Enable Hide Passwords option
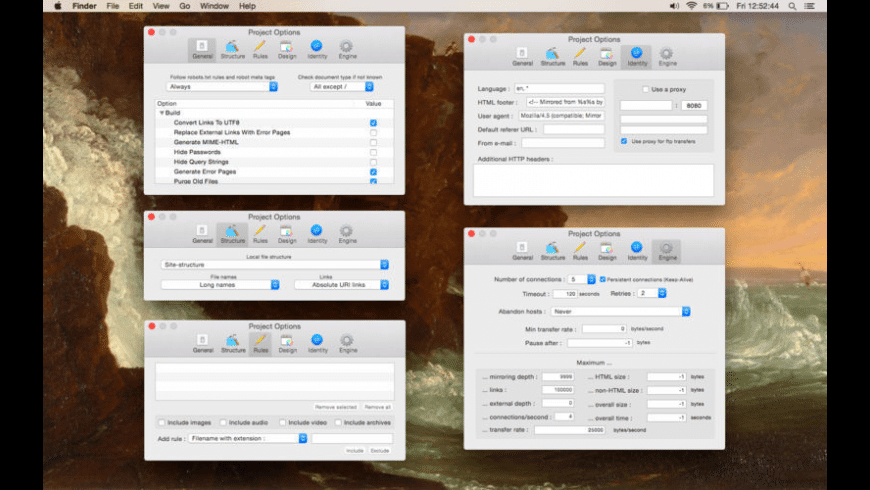This screenshot has height=490, width=870. (373, 152)
